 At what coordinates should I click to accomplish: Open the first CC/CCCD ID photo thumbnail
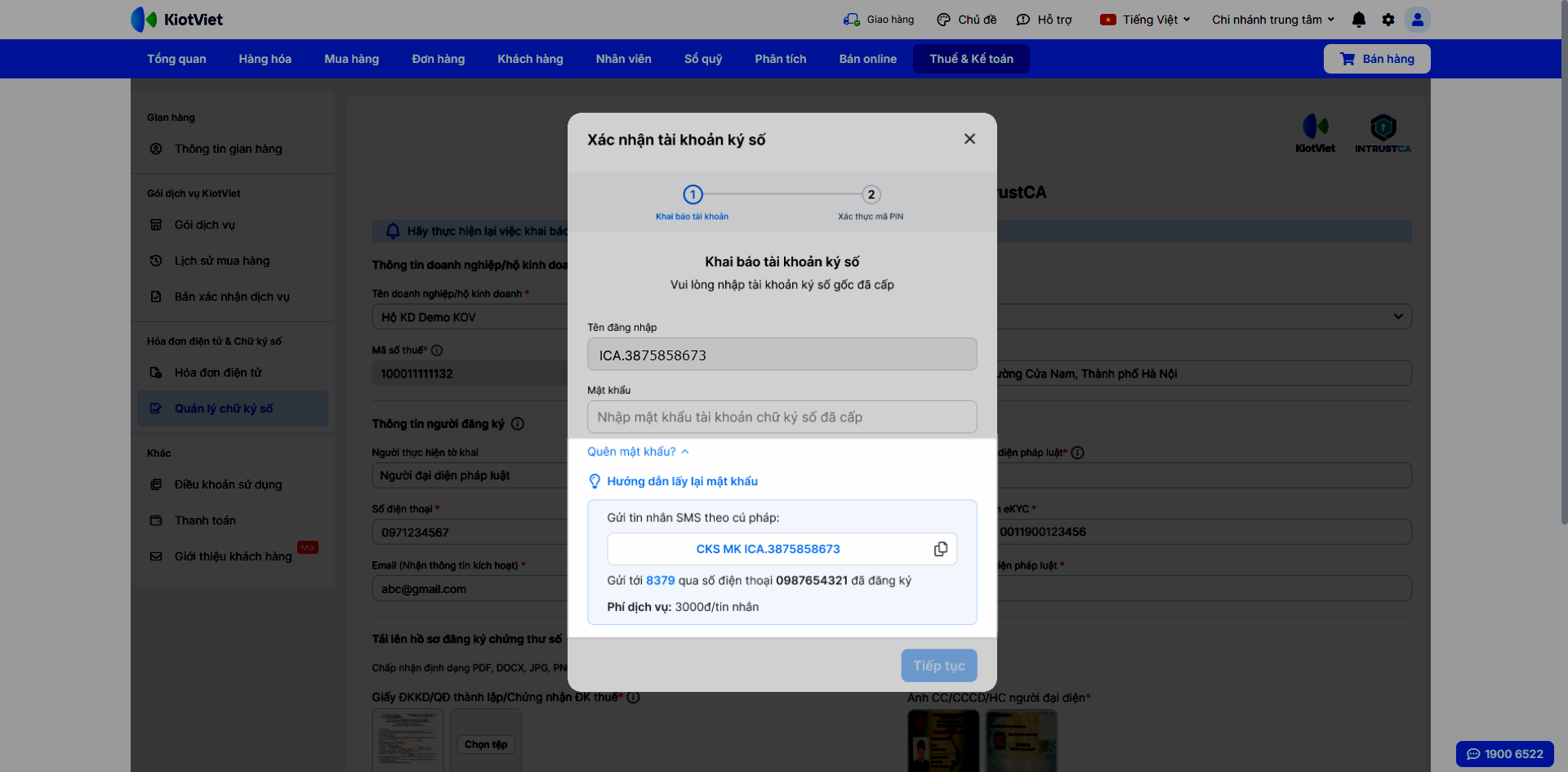click(943, 740)
